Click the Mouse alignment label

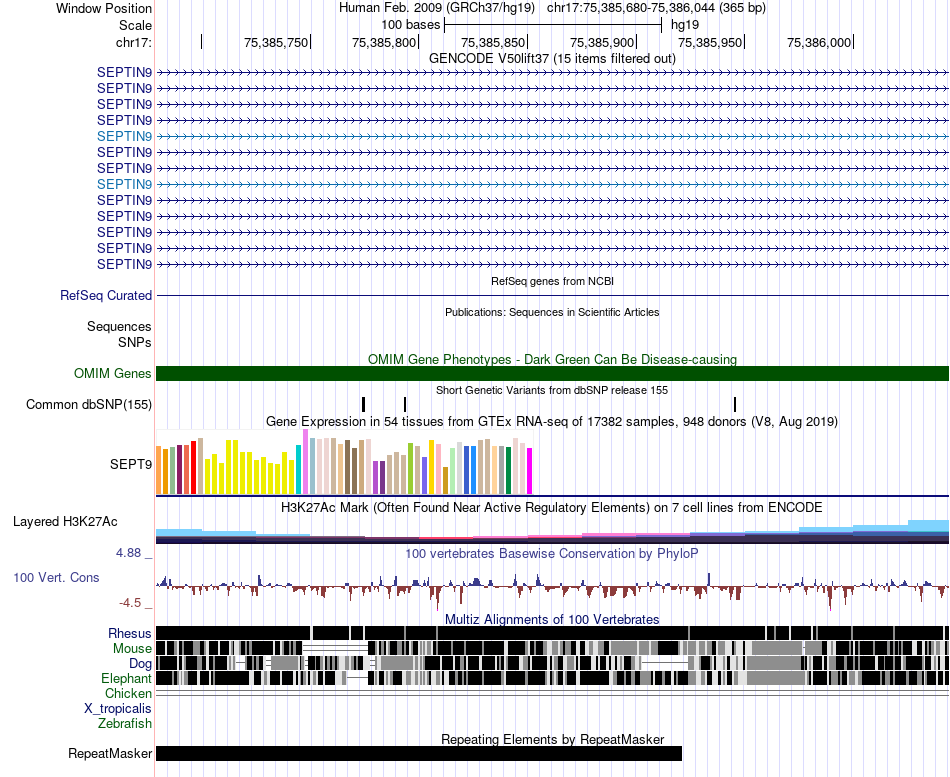[x=132, y=649]
